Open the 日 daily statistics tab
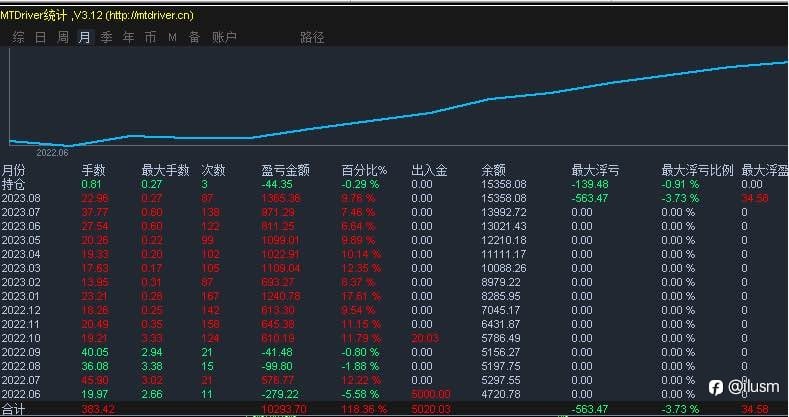The height and width of the screenshot is (417, 789). coord(40,37)
